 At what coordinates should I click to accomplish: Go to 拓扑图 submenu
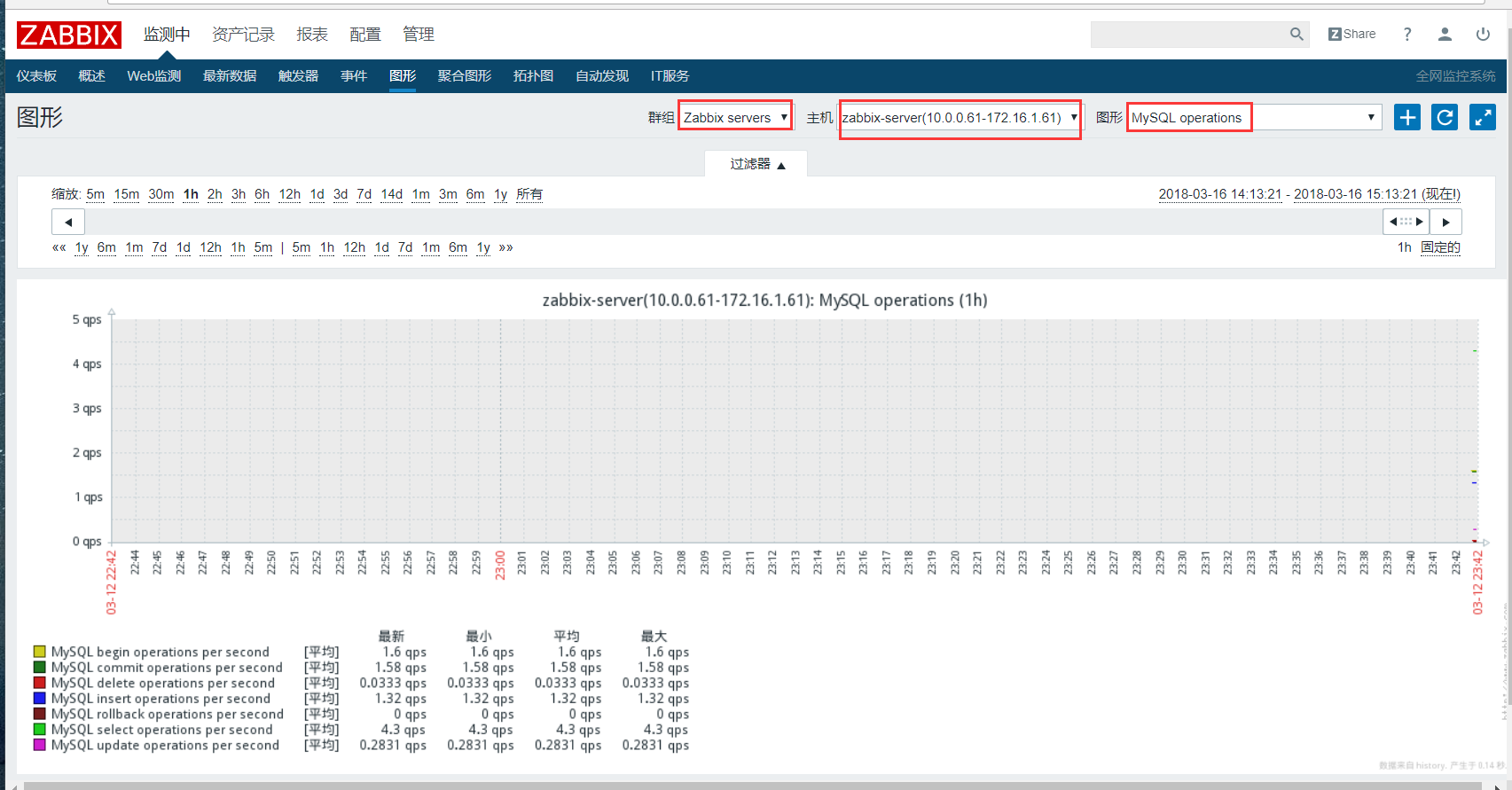[x=534, y=76]
